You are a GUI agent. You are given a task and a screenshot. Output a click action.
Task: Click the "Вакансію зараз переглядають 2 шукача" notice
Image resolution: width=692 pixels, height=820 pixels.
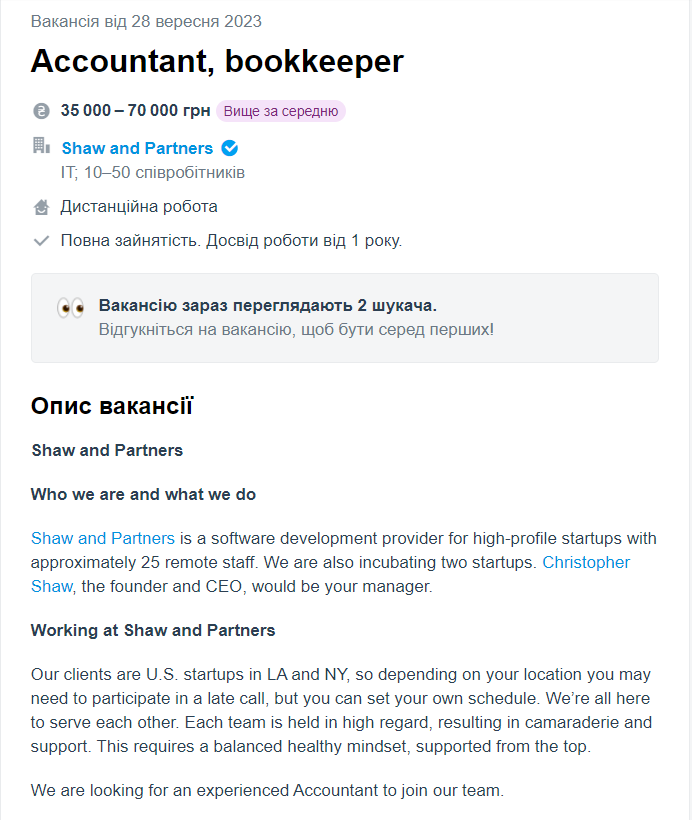click(x=267, y=306)
